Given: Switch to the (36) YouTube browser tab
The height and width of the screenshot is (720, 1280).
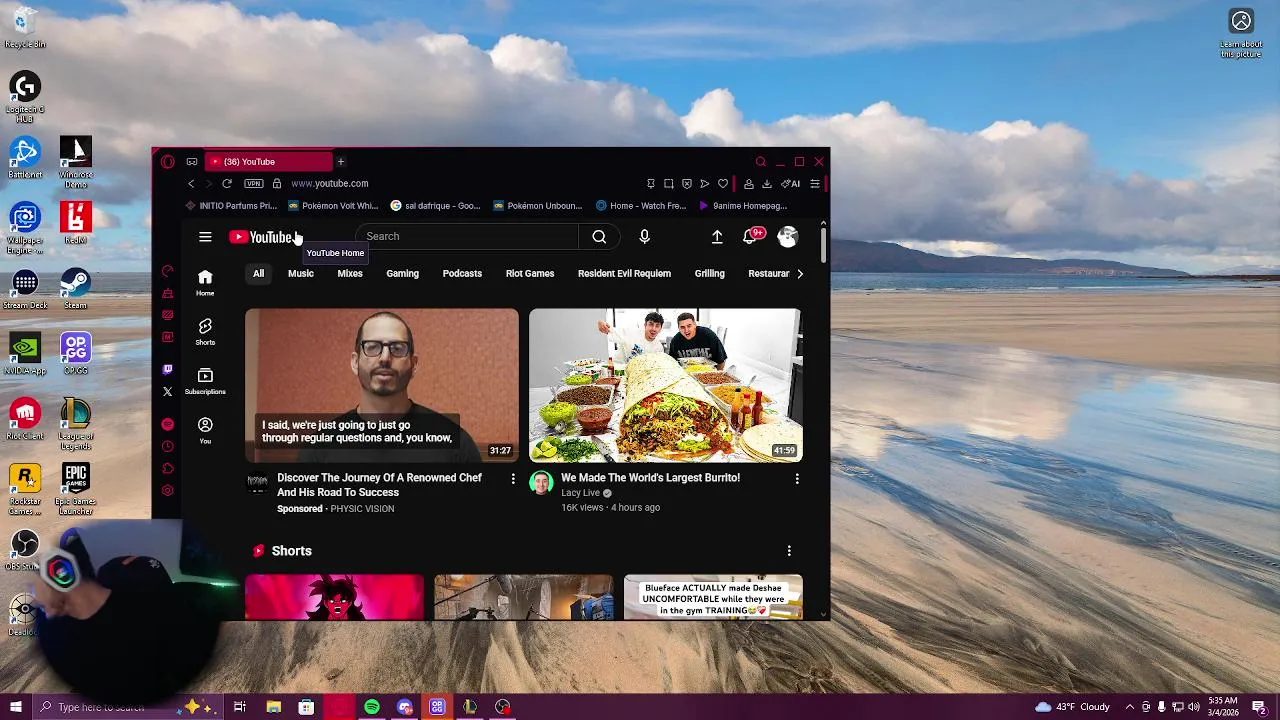Looking at the screenshot, I should 269,161.
